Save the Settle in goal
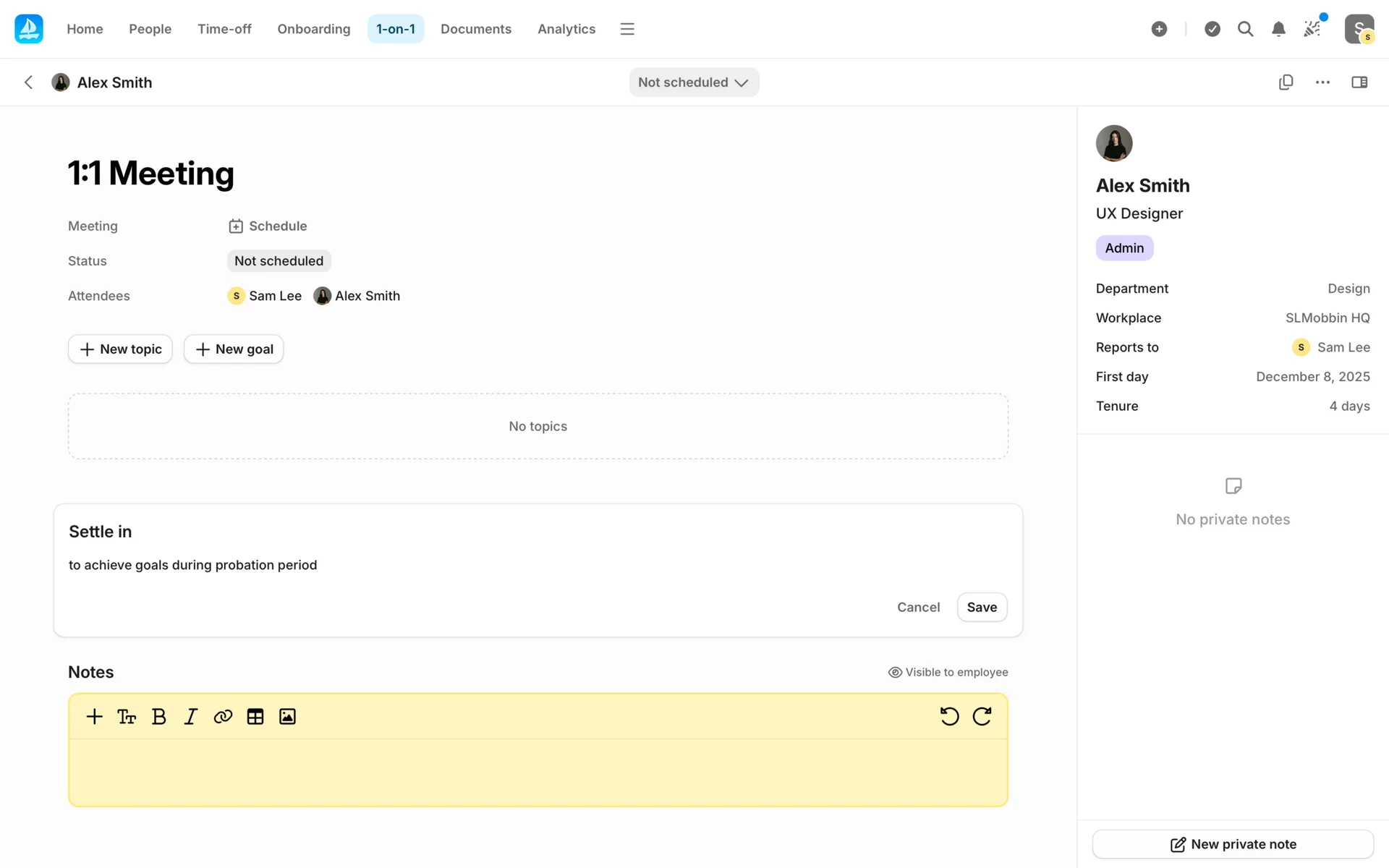Viewport: 1389px width, 868px height. [981, 607]
